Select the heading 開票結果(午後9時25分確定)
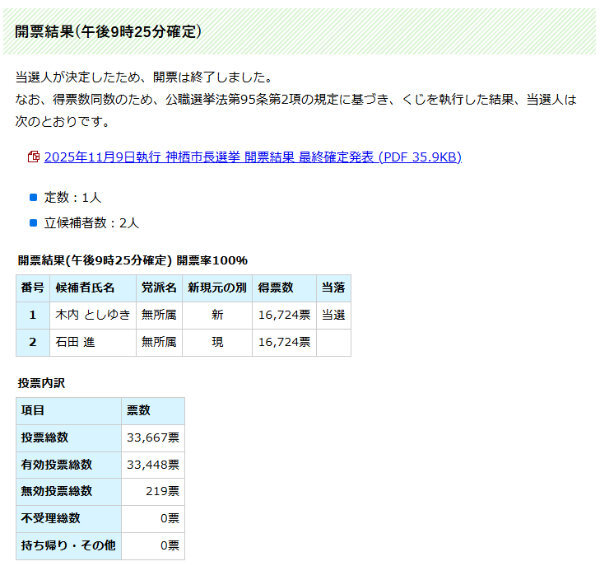 click(x=108, y=31)
